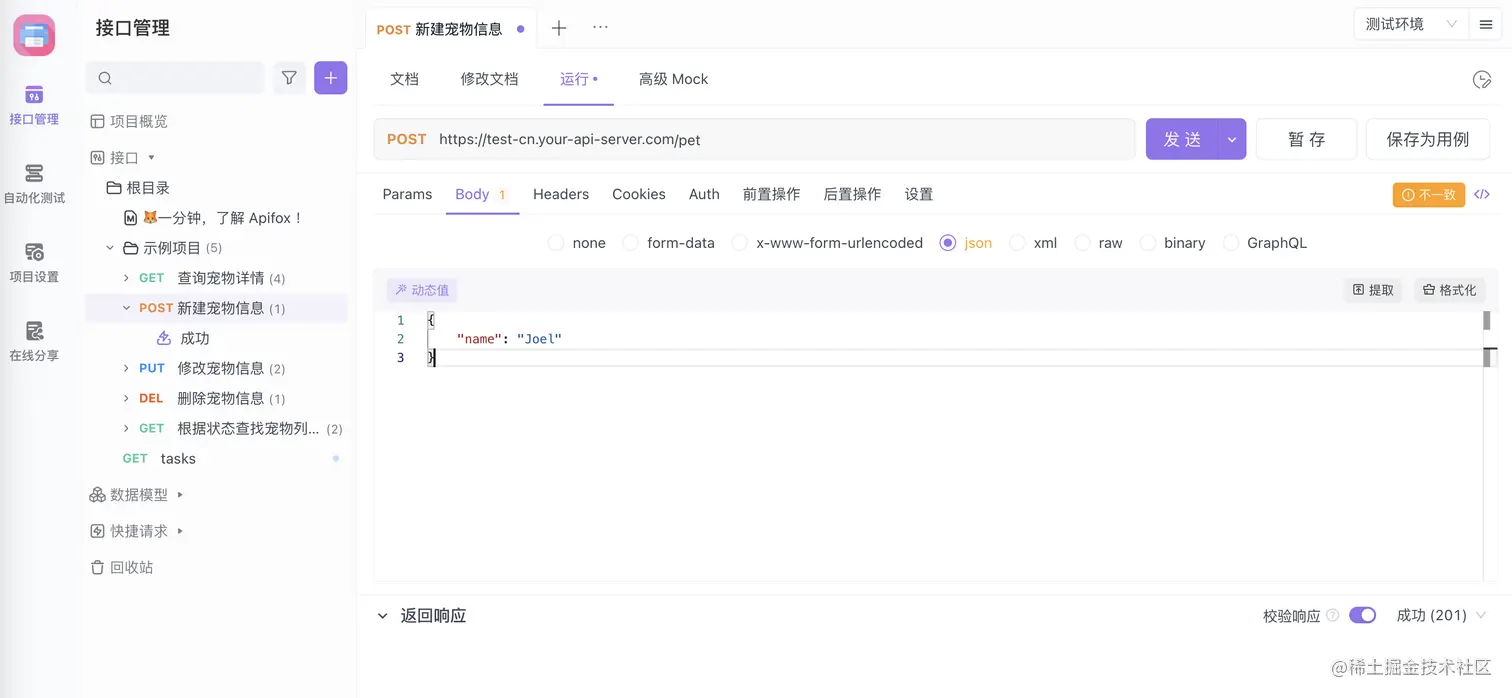Open the 项目设置 sidebar panel

point(34,262)
